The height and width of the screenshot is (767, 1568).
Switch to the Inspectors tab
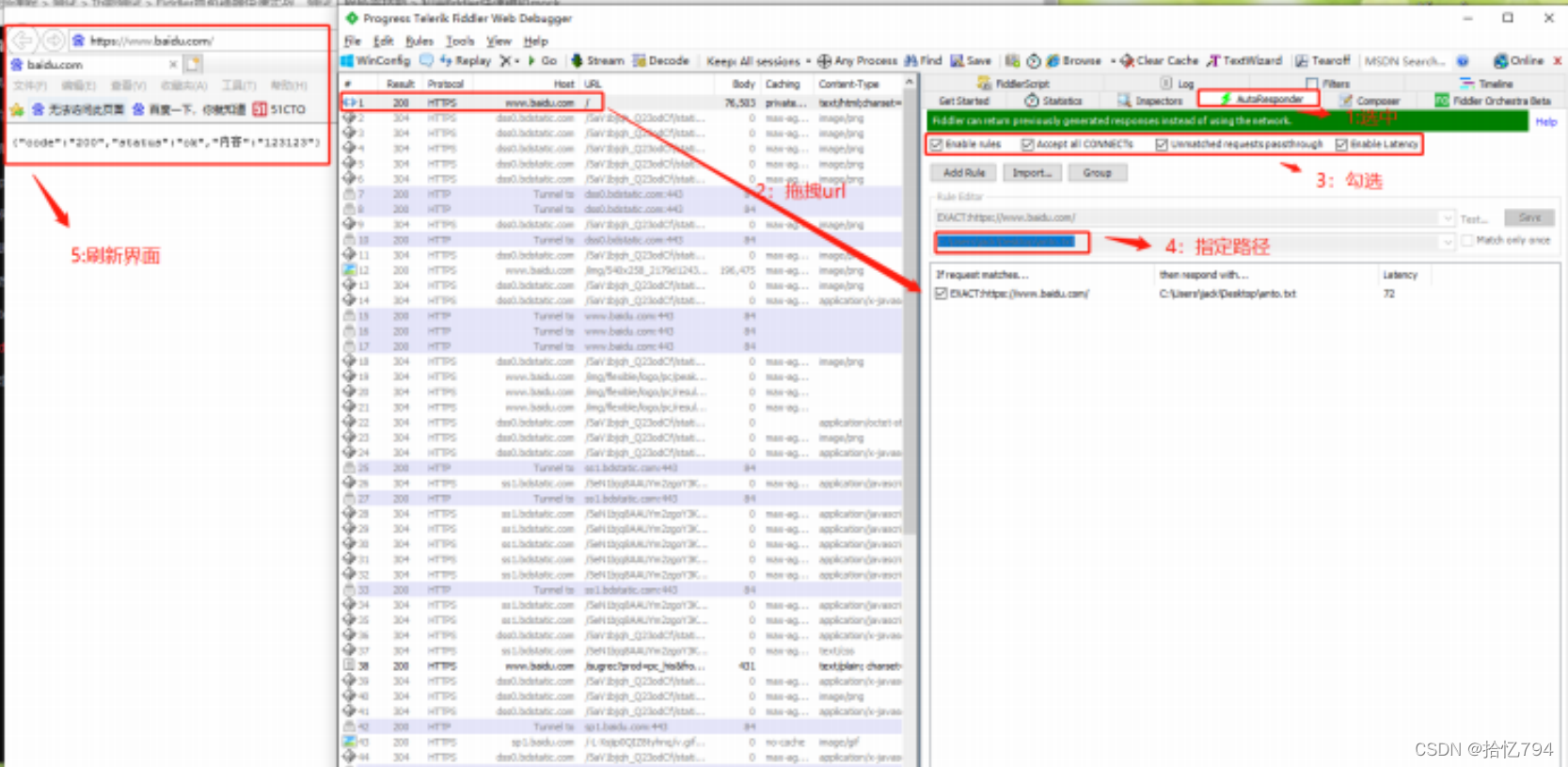(x=1149, y=101)
